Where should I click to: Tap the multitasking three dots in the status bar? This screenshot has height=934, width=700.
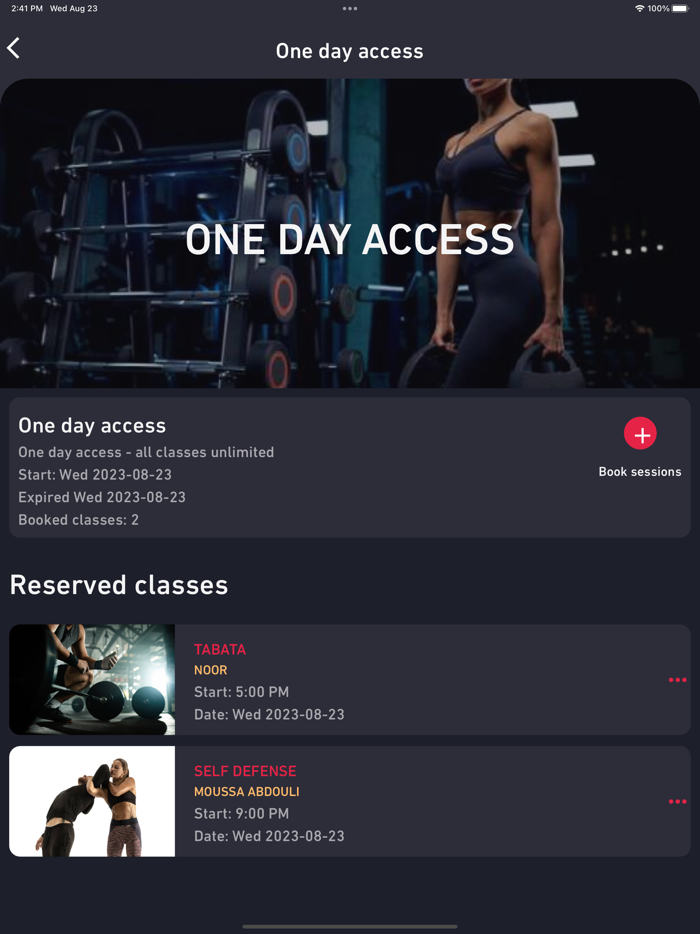click(350, 8)
